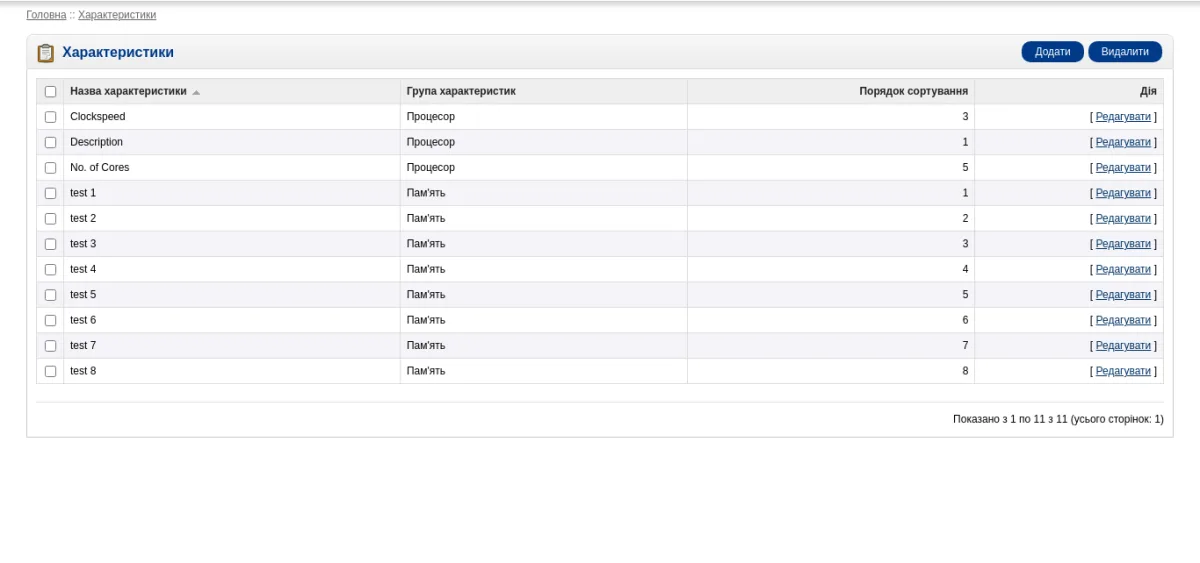Check the box for Clockspeed row

tap(50, 117)
